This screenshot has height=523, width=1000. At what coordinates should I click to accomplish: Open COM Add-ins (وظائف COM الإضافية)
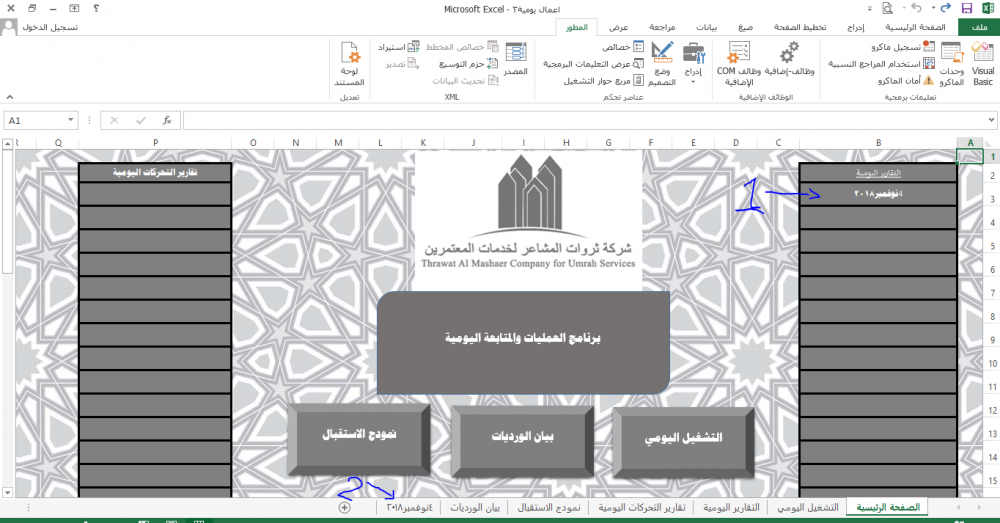(739, 64)
